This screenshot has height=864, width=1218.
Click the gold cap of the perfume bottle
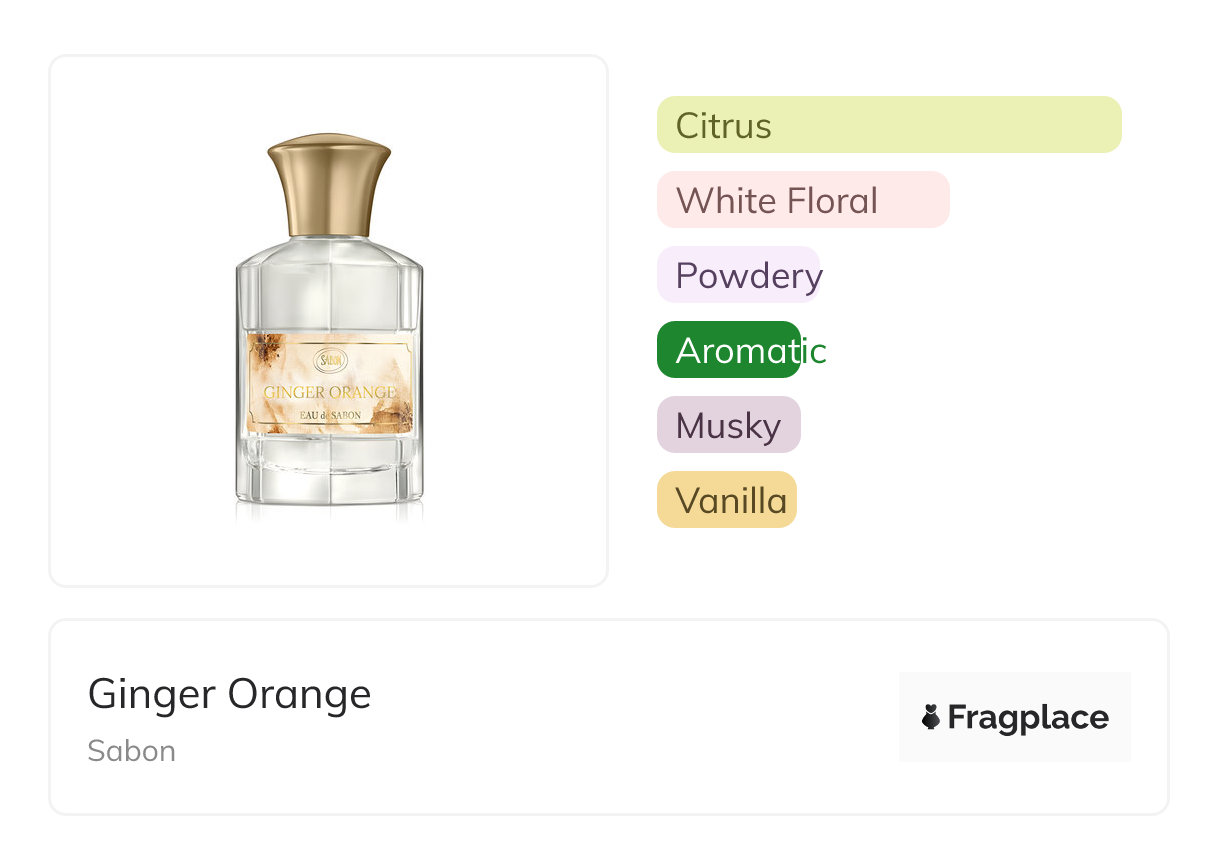point(329,186)
